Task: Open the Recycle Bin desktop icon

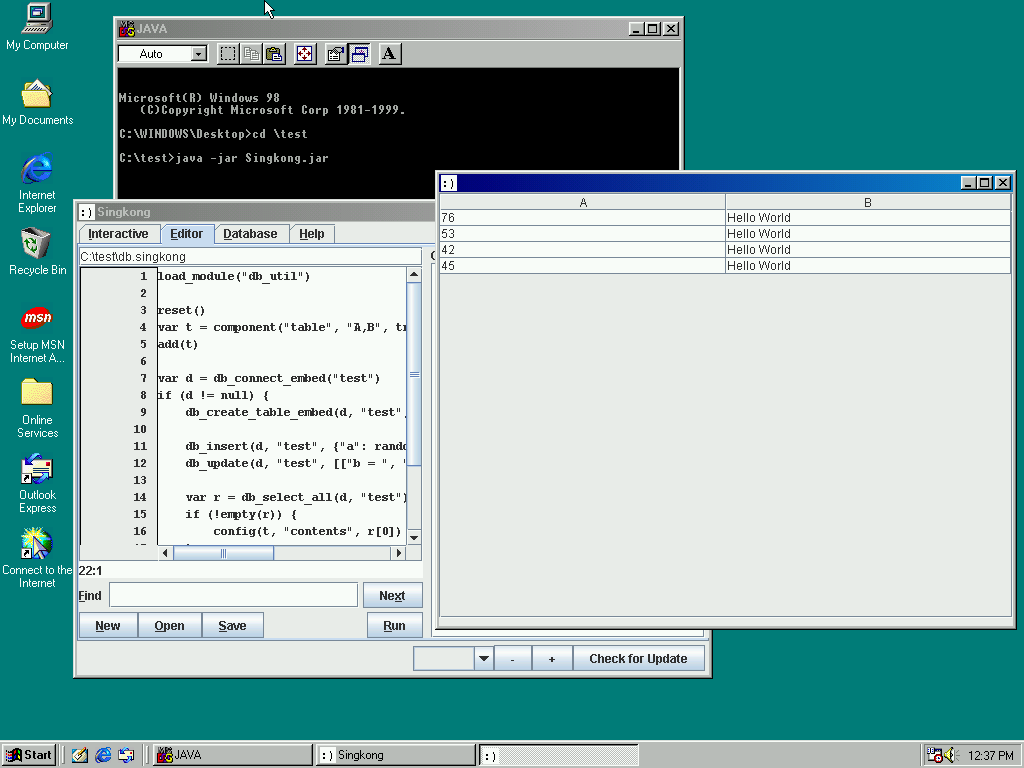Action: [37, 244]
